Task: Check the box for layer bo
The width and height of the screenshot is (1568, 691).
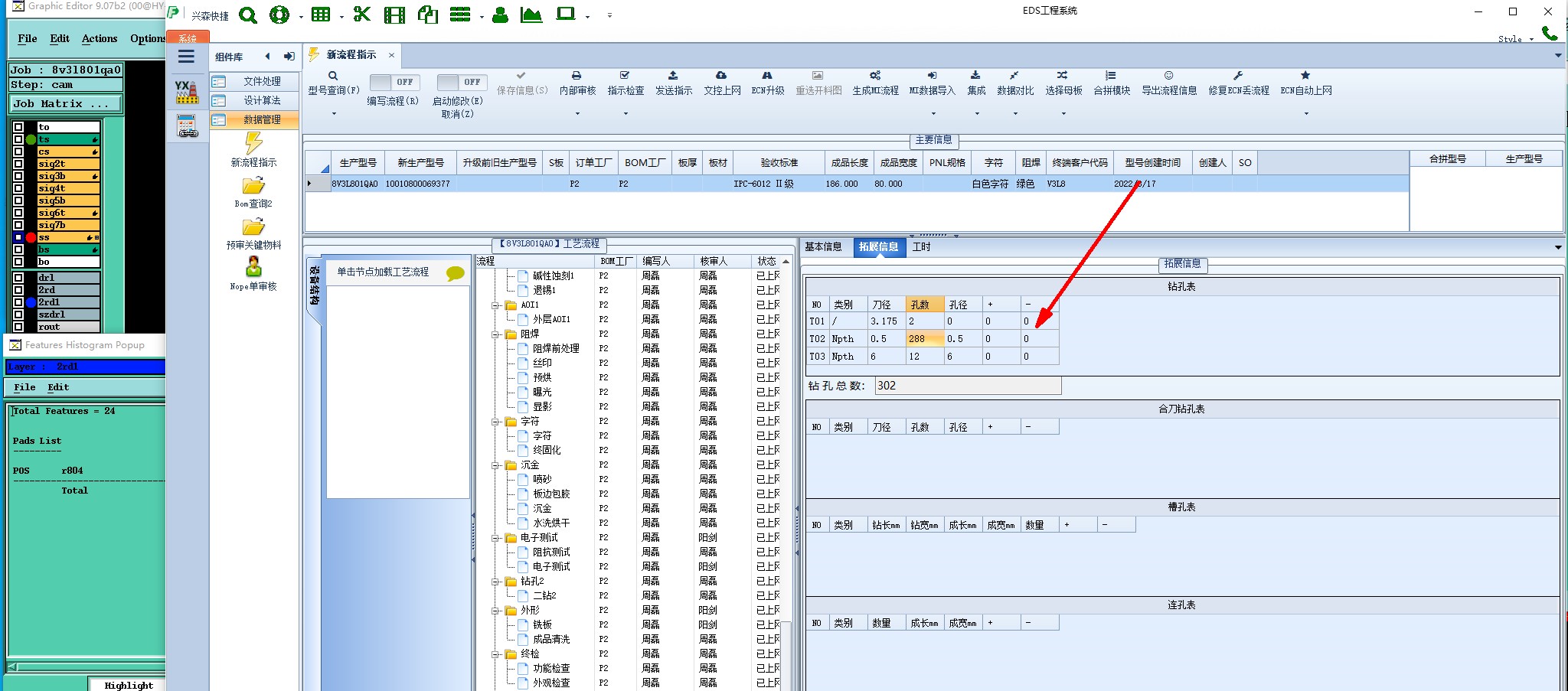Action: (x=18, y=262)
